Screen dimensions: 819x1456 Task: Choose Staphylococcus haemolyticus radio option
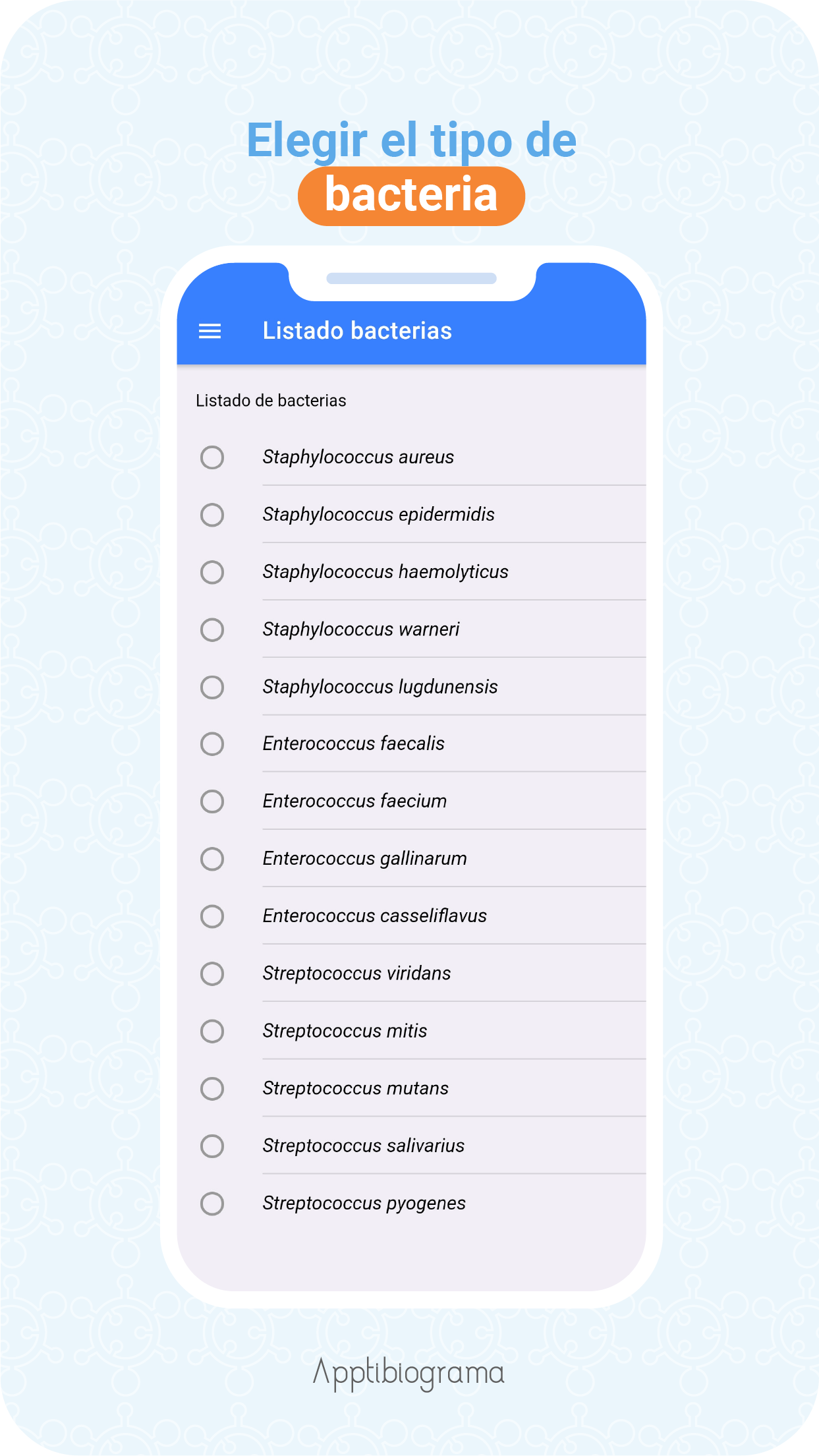pos(212,572)
